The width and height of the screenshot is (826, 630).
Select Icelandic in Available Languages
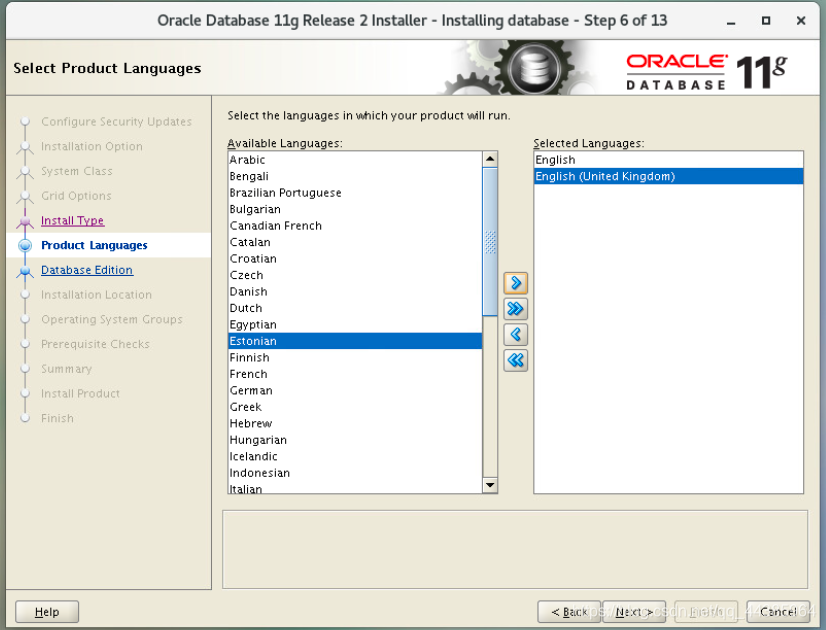click(x=355, y=456)
